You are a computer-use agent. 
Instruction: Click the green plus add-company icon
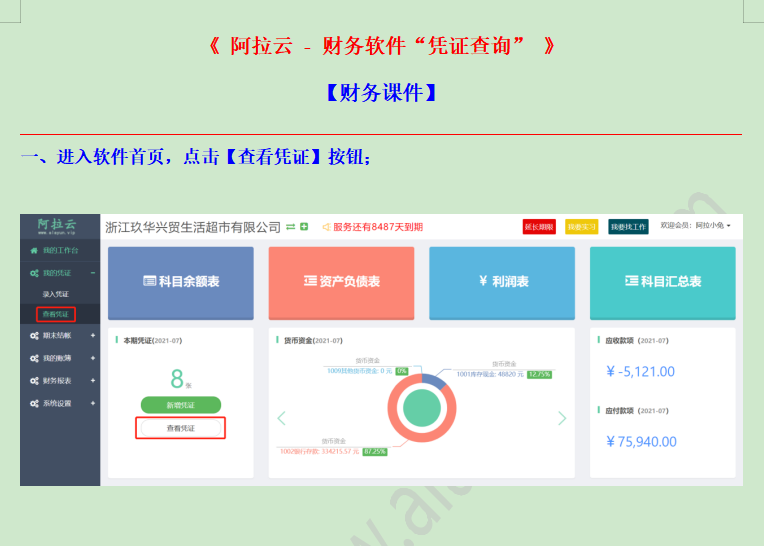(304, 226)
